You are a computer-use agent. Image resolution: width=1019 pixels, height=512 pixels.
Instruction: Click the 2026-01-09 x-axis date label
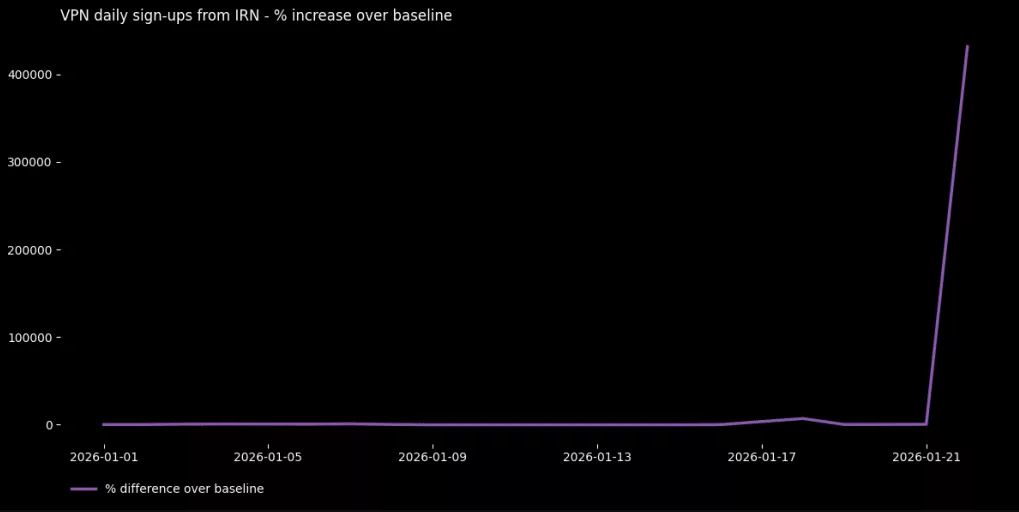coord(432,457)
